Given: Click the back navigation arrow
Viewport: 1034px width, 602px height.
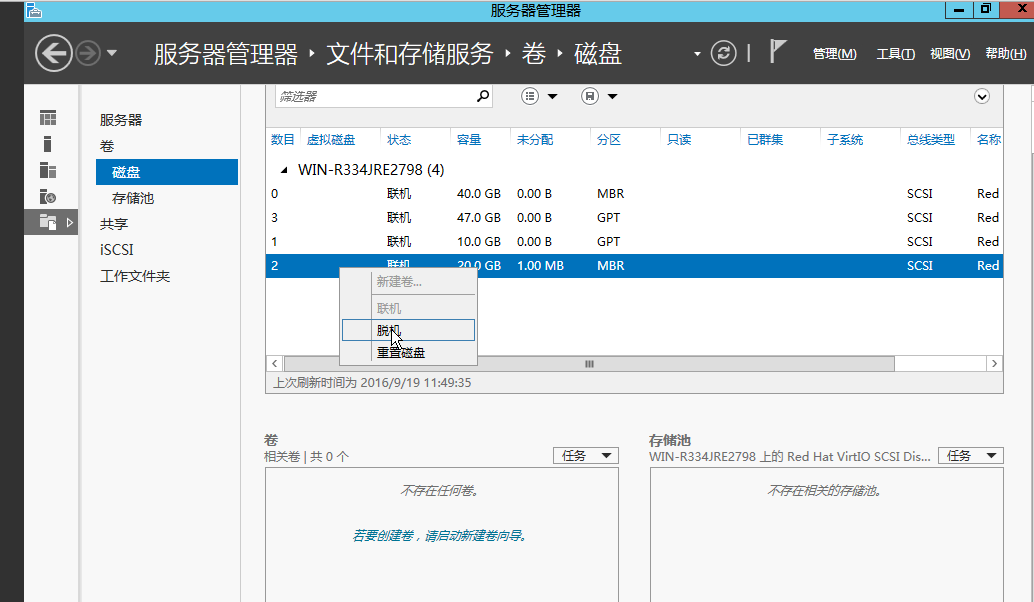Looking at the screenshot, I should [x=53, y=52].
